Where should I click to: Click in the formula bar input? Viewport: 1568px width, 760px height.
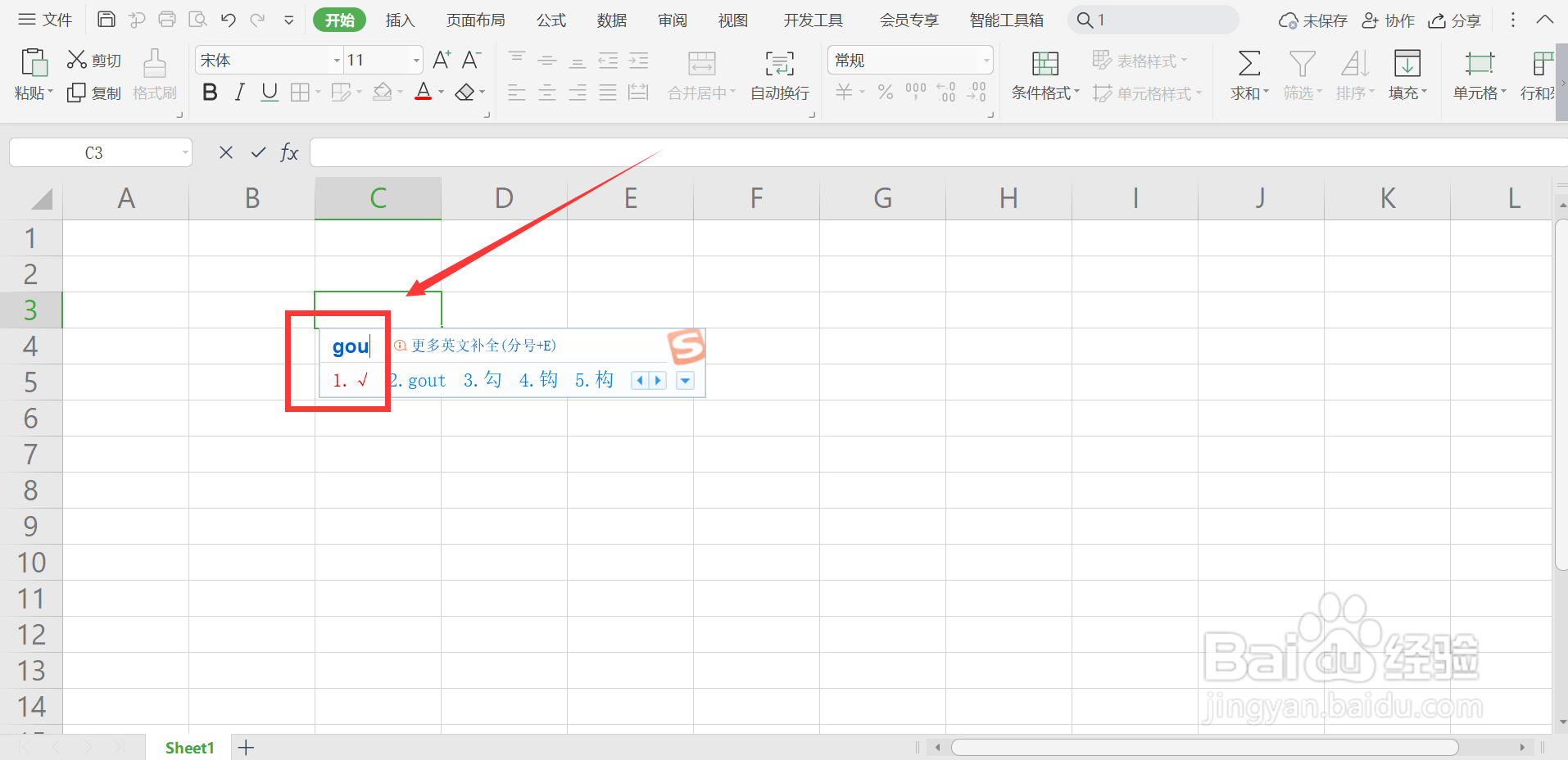coord(939,152)
